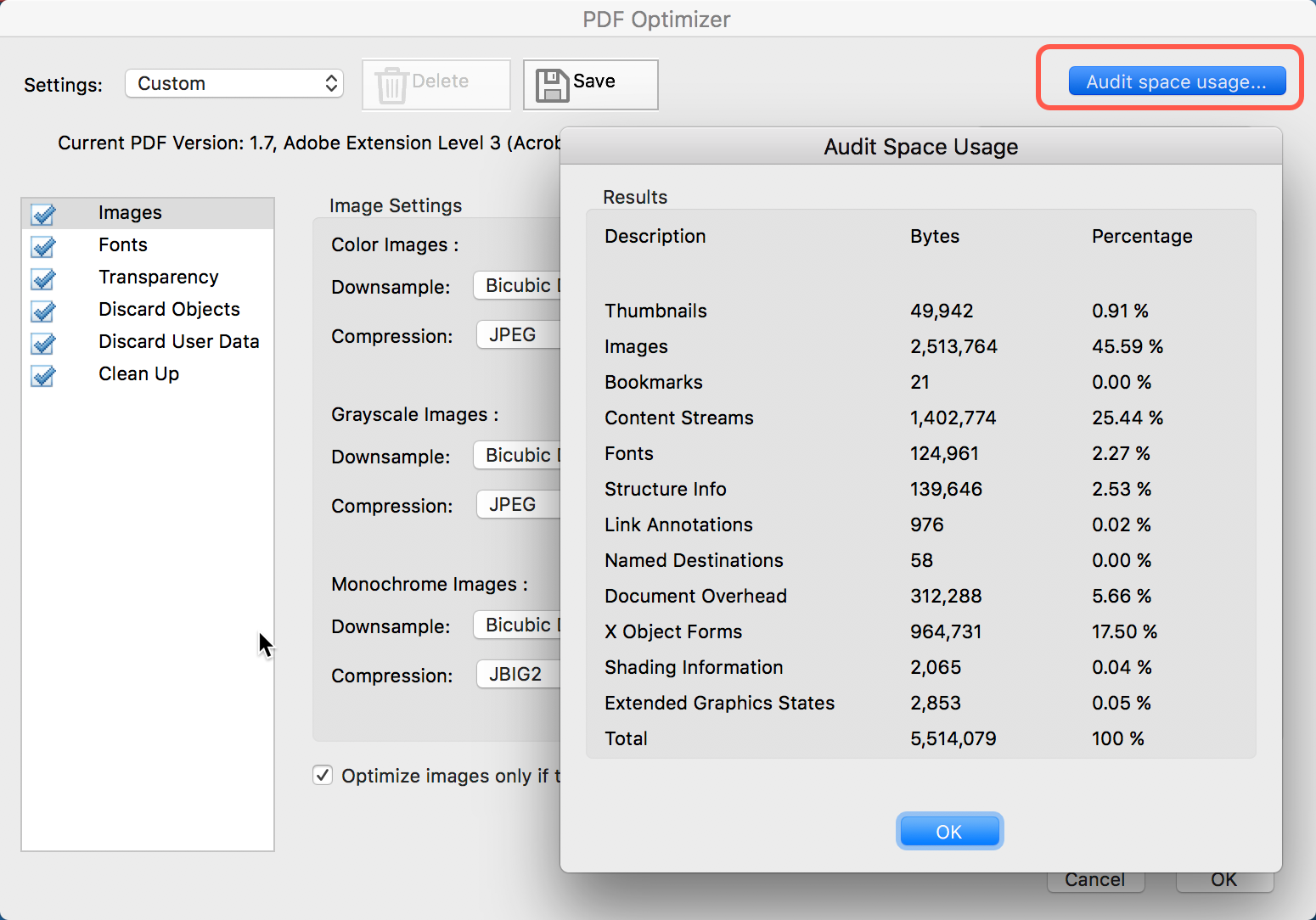Image resolution: width=1316 pixels, height=920 pixels.
Task: Toggle the Clean Up checkbox
Action: coord(43,375)
